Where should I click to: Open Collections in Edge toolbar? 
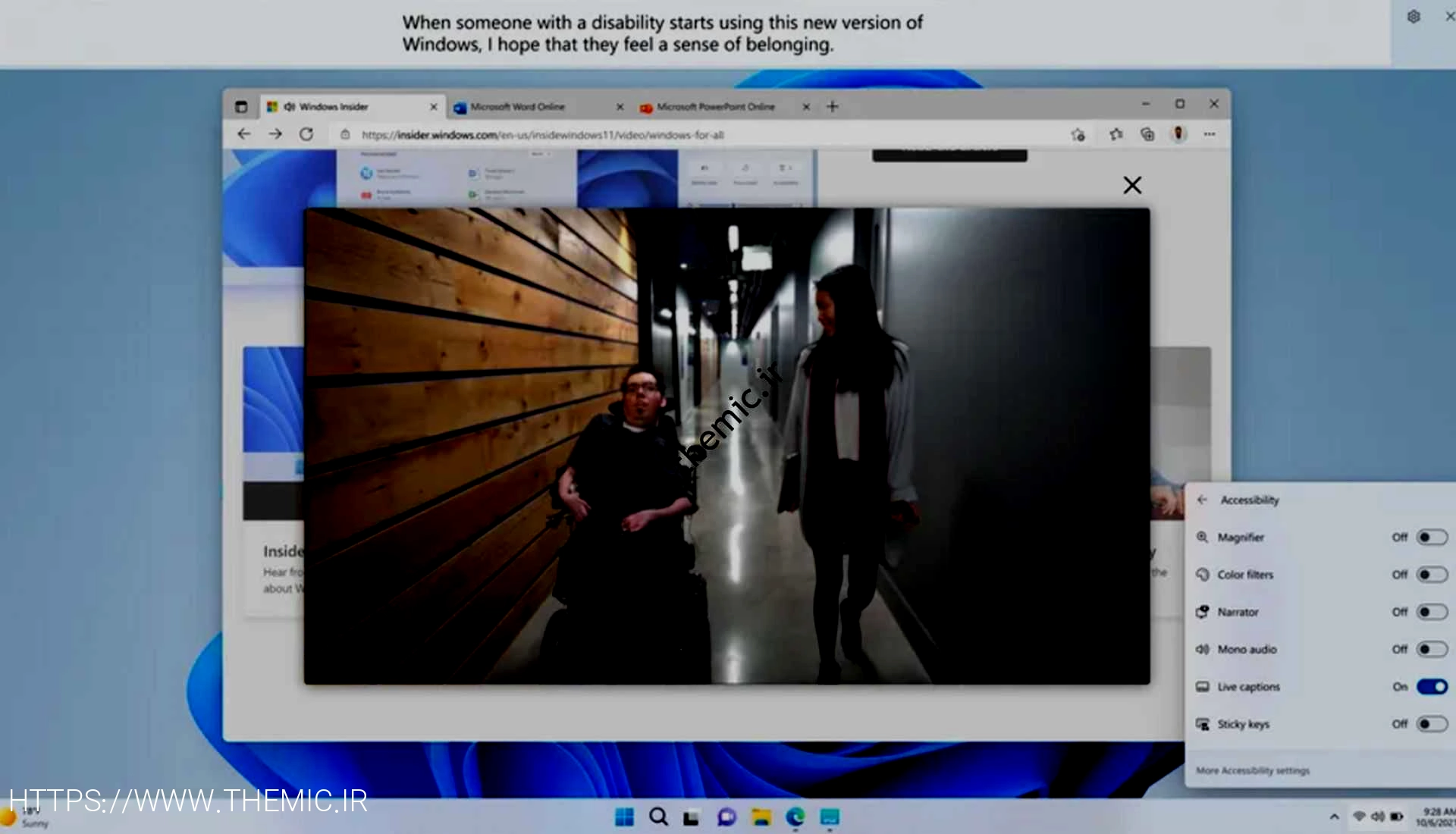[x=1147, y=134]
